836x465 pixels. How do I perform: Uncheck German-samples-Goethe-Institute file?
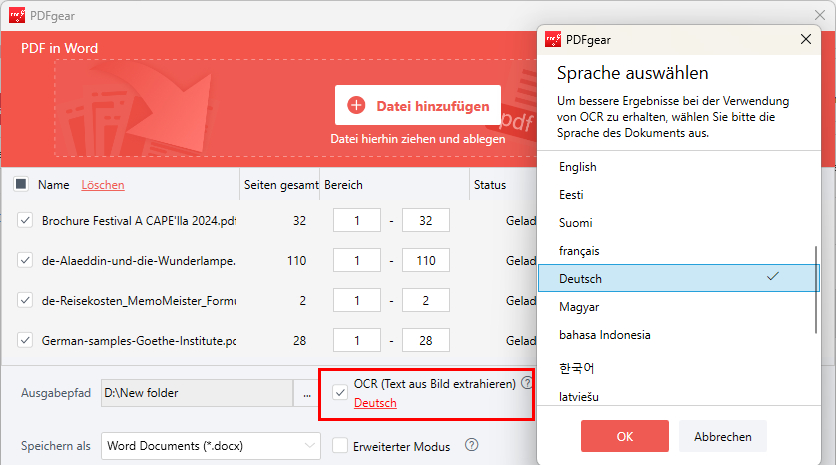25,340
